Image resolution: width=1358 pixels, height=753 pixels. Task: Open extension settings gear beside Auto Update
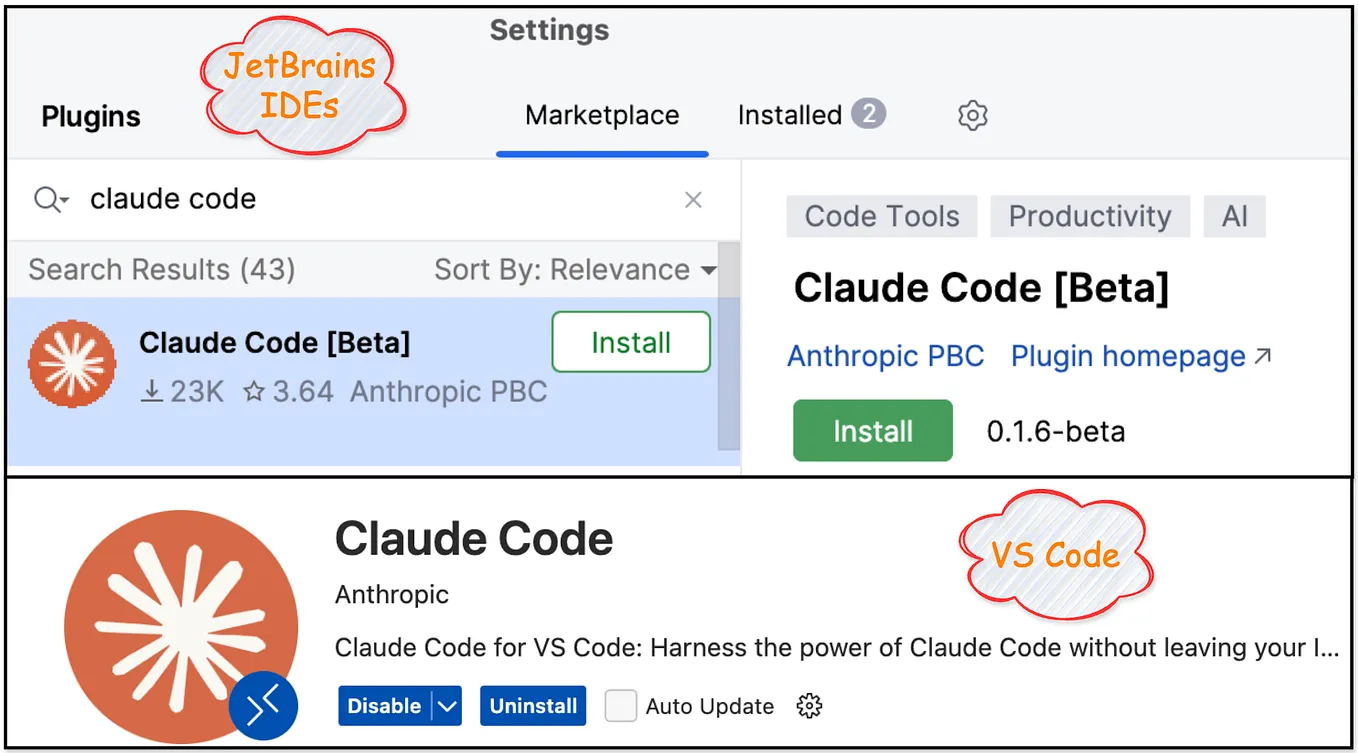(809, 706)
